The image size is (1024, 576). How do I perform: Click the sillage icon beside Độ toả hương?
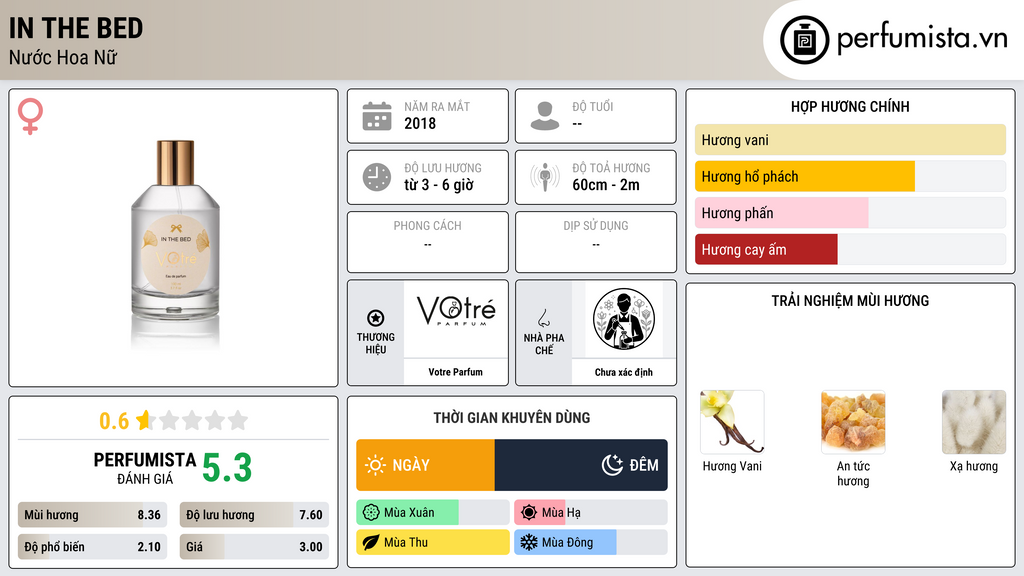point(545,177)
